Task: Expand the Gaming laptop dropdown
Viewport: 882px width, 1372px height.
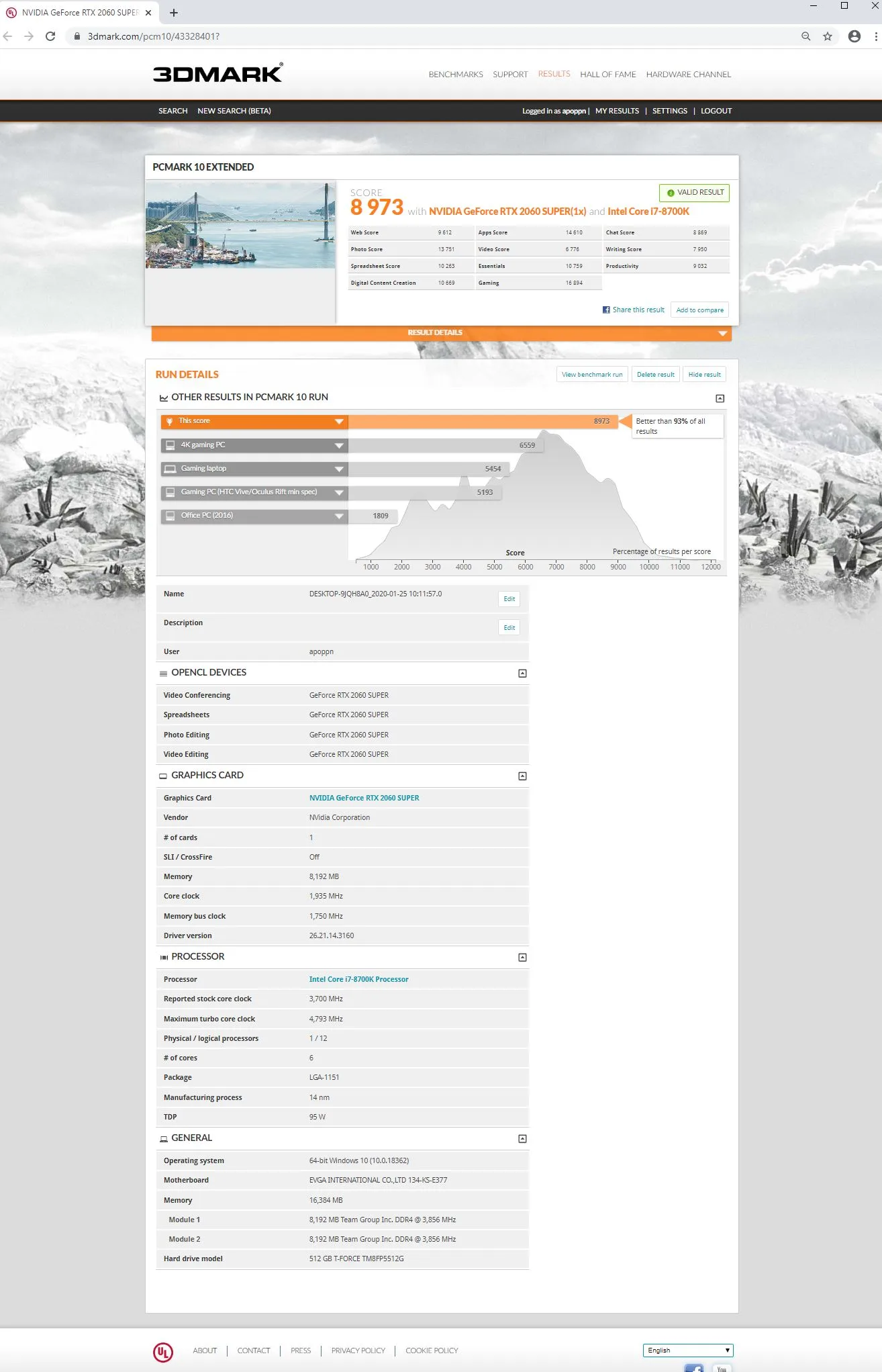Action: pyautogui.click(x=339, y=469)
